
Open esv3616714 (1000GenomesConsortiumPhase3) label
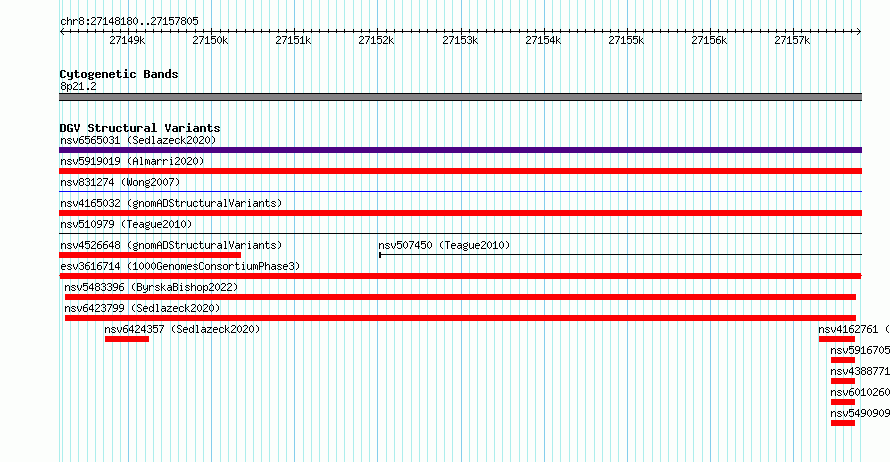point(180,266)
